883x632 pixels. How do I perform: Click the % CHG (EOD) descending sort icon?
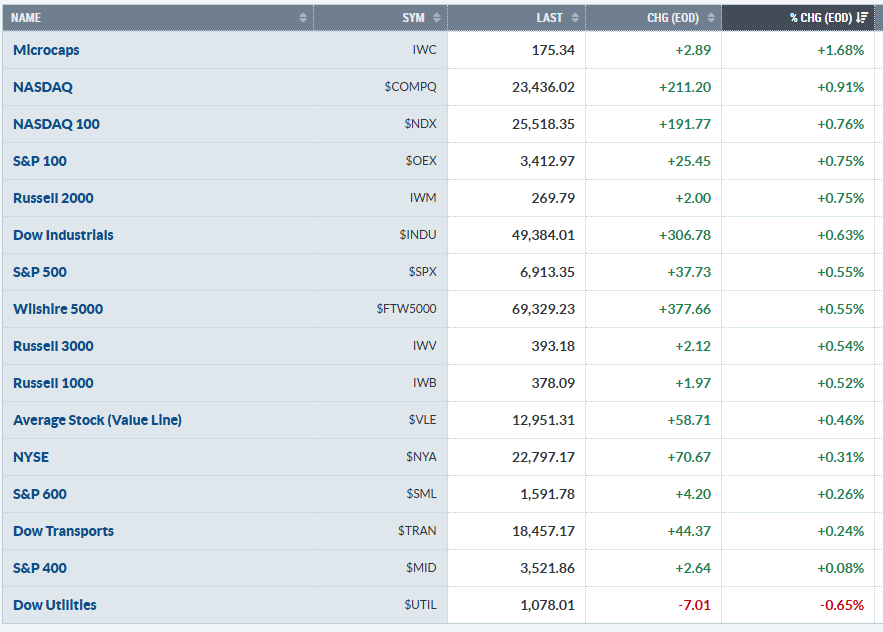tap(862, 18)
